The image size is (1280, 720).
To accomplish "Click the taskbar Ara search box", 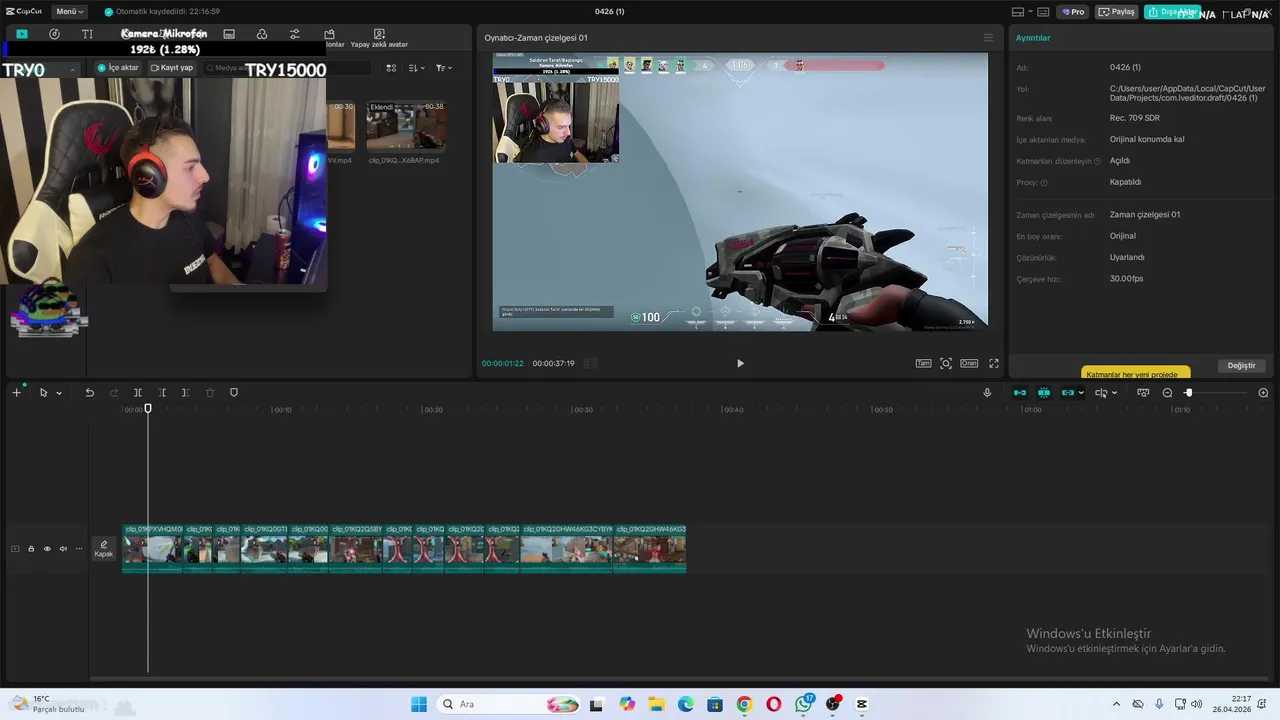I will (510, 704).
